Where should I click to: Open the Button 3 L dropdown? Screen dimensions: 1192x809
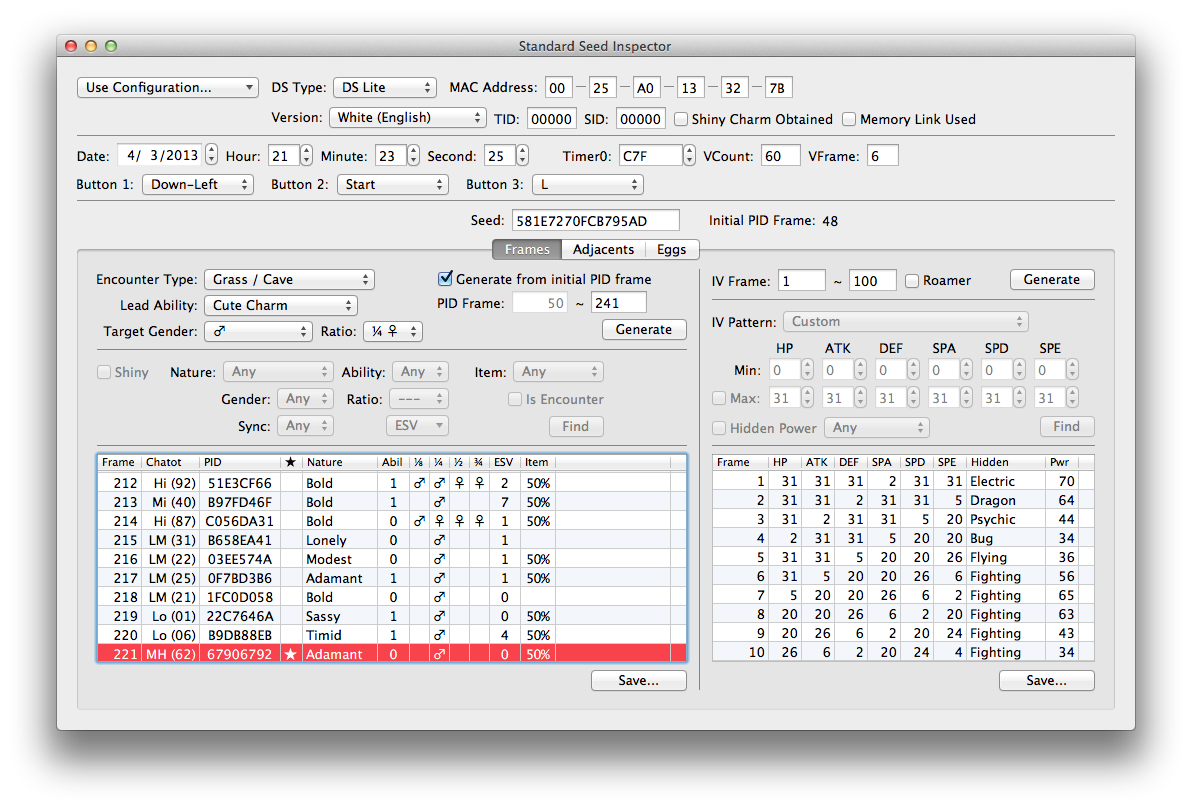[588, 185]
